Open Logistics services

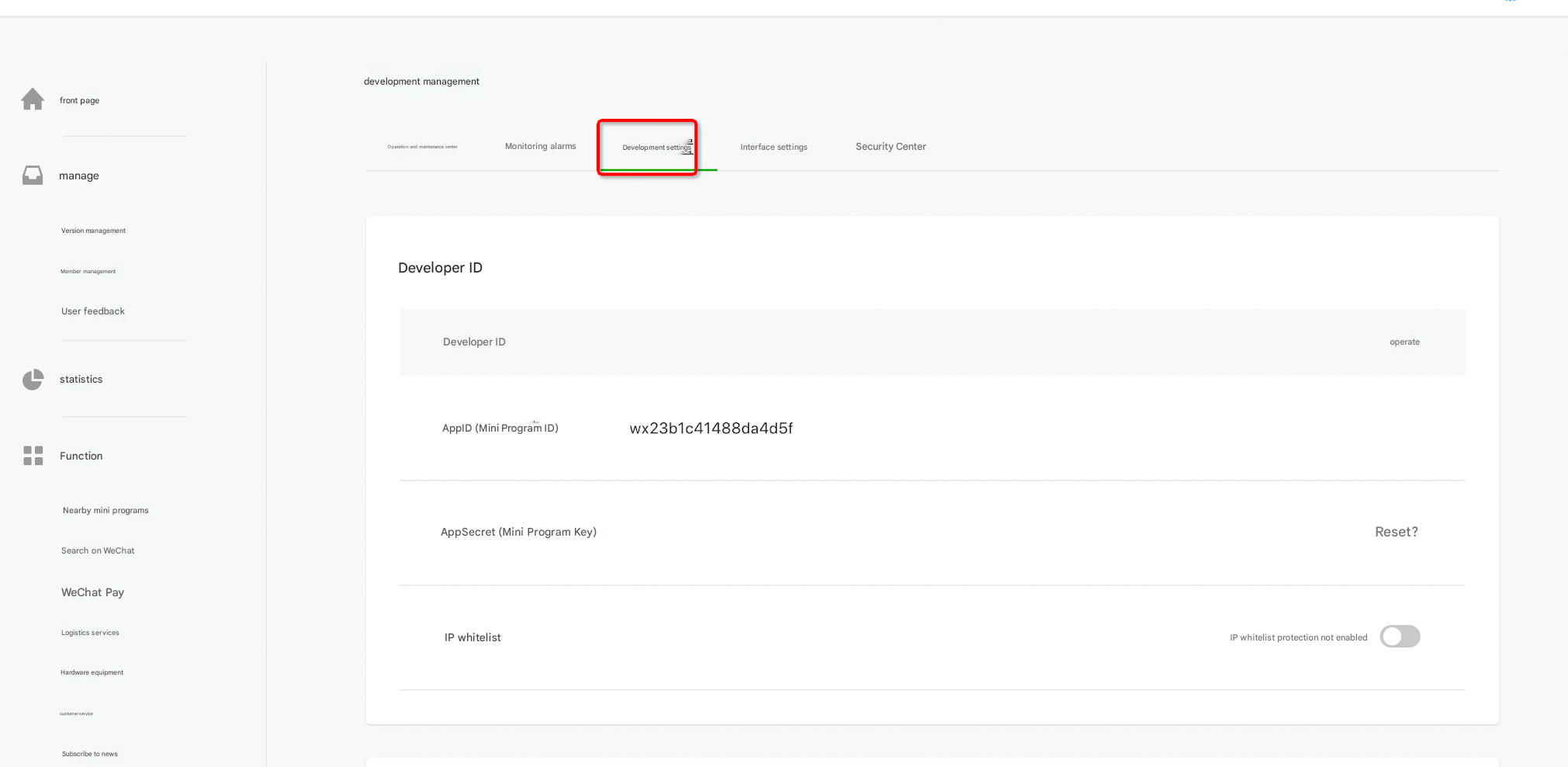tap(90, 633)
